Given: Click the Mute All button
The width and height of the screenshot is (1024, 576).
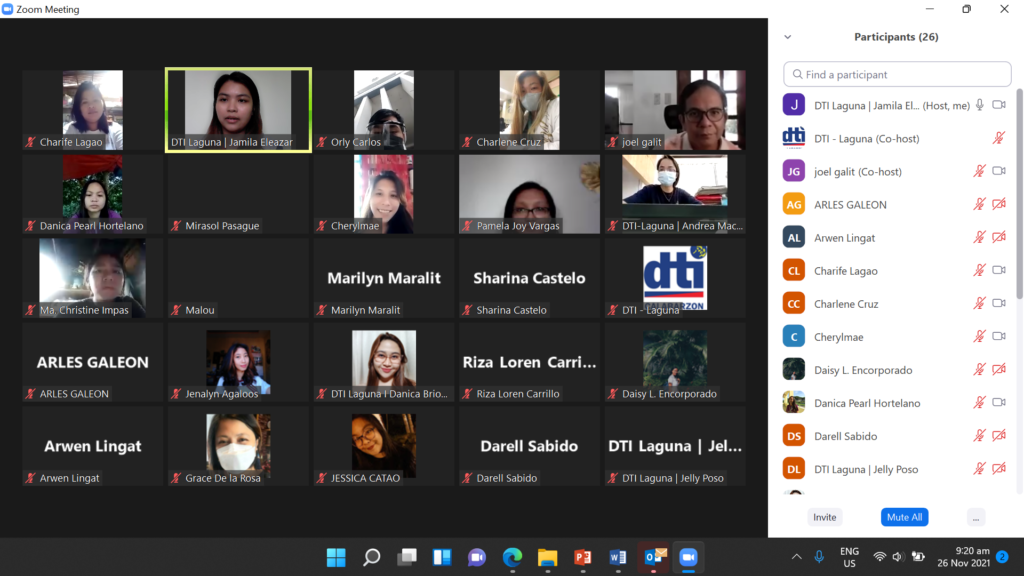Looking at the screenshot, I should (904, 517).
